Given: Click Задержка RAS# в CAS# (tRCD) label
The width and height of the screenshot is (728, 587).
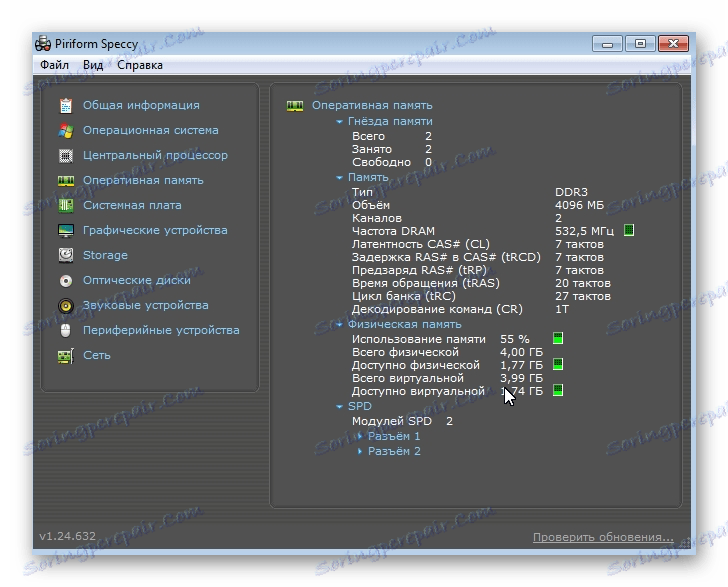Looking at the screenshot, I should [x=446, y=257].
